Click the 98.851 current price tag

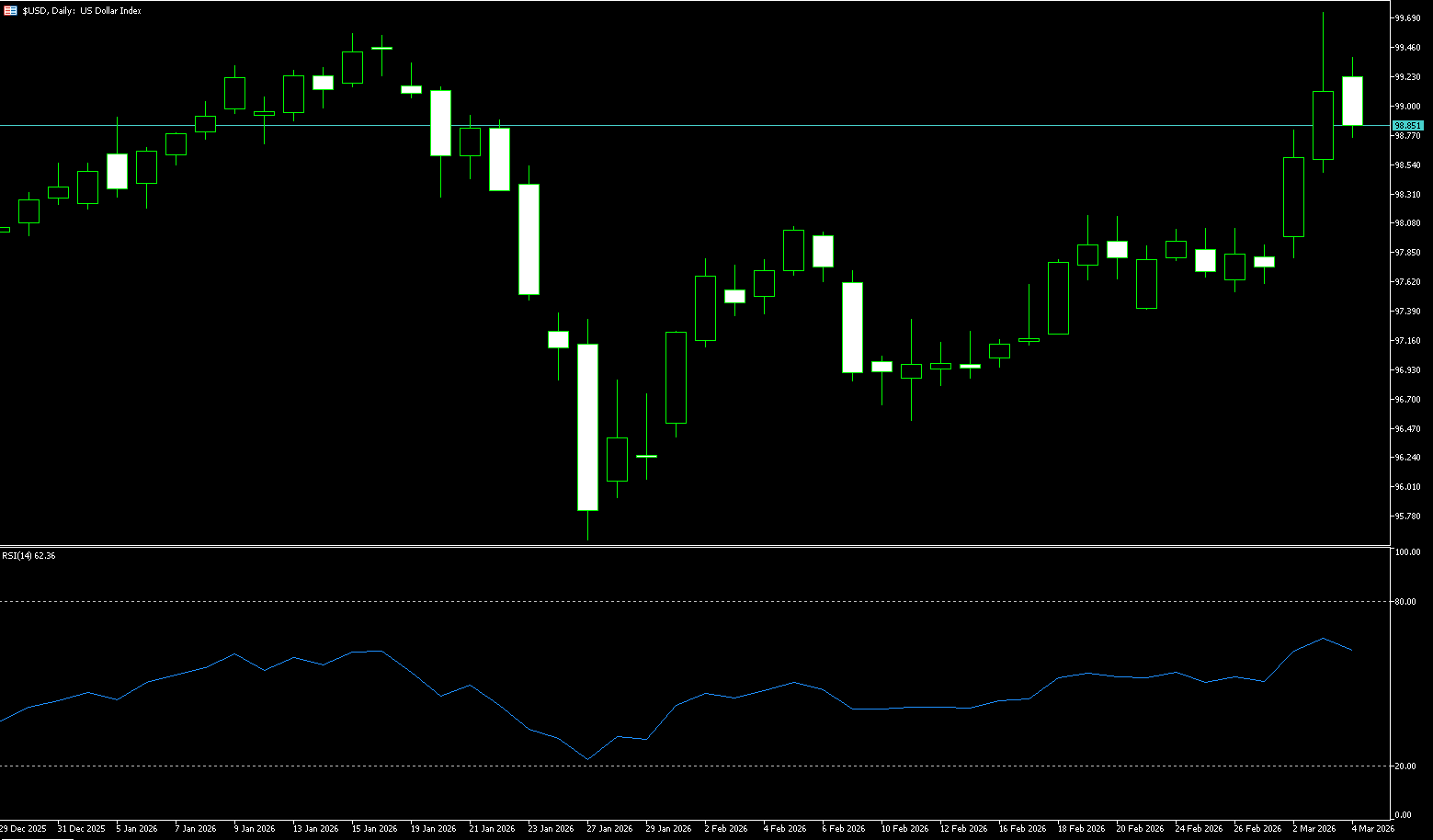pos(1407,125)
